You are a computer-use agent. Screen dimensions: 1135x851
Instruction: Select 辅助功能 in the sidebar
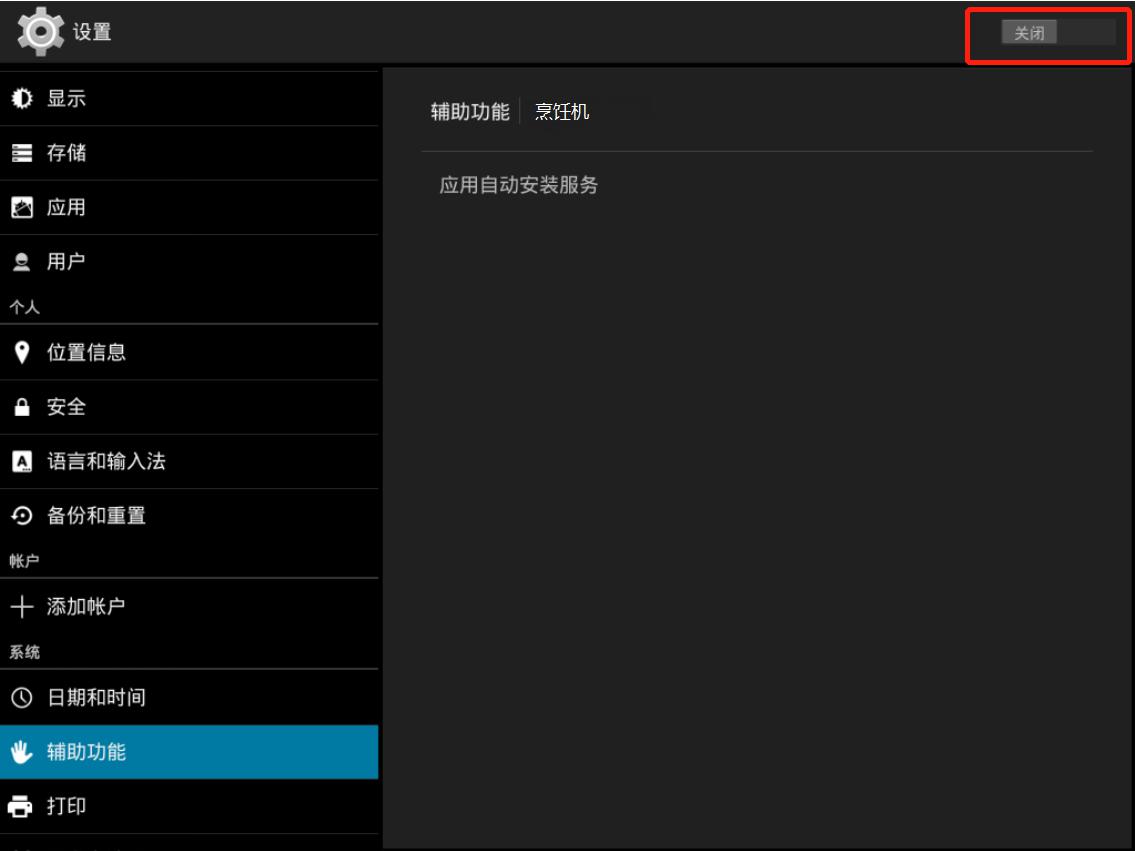coord(87,752)
